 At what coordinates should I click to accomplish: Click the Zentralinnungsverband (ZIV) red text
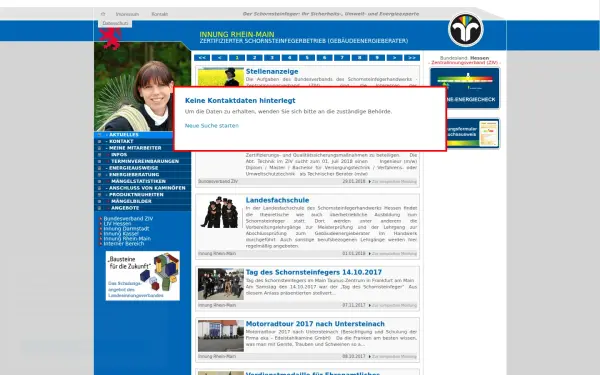pyautogui.click(x=465, y=62)
